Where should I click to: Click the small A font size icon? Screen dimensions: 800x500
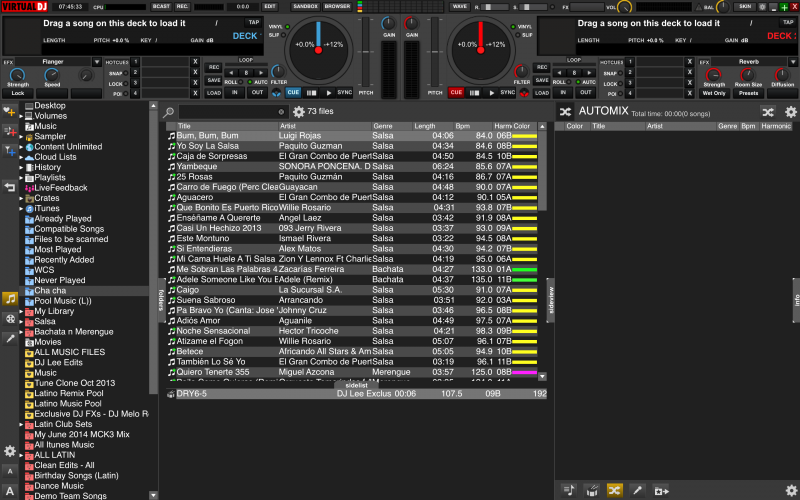[10, 471]
